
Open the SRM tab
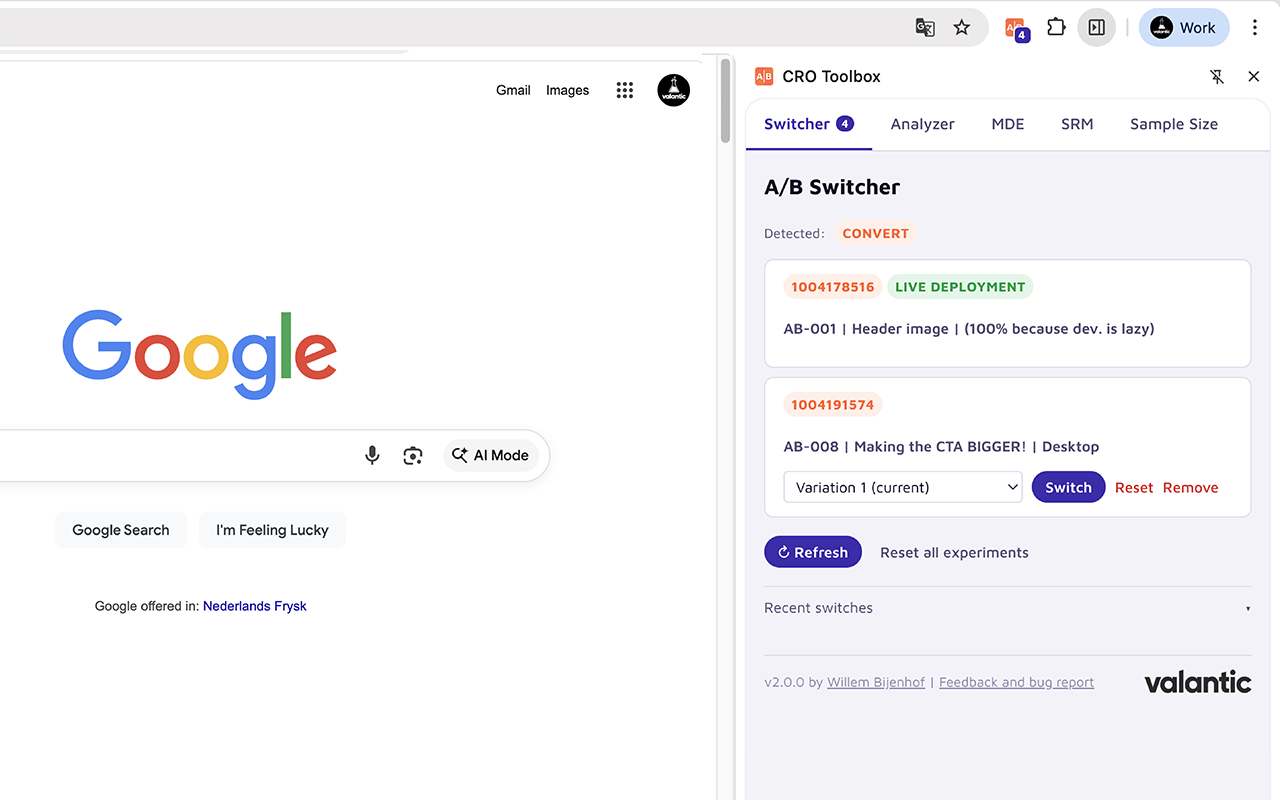tap(1077, 124)
